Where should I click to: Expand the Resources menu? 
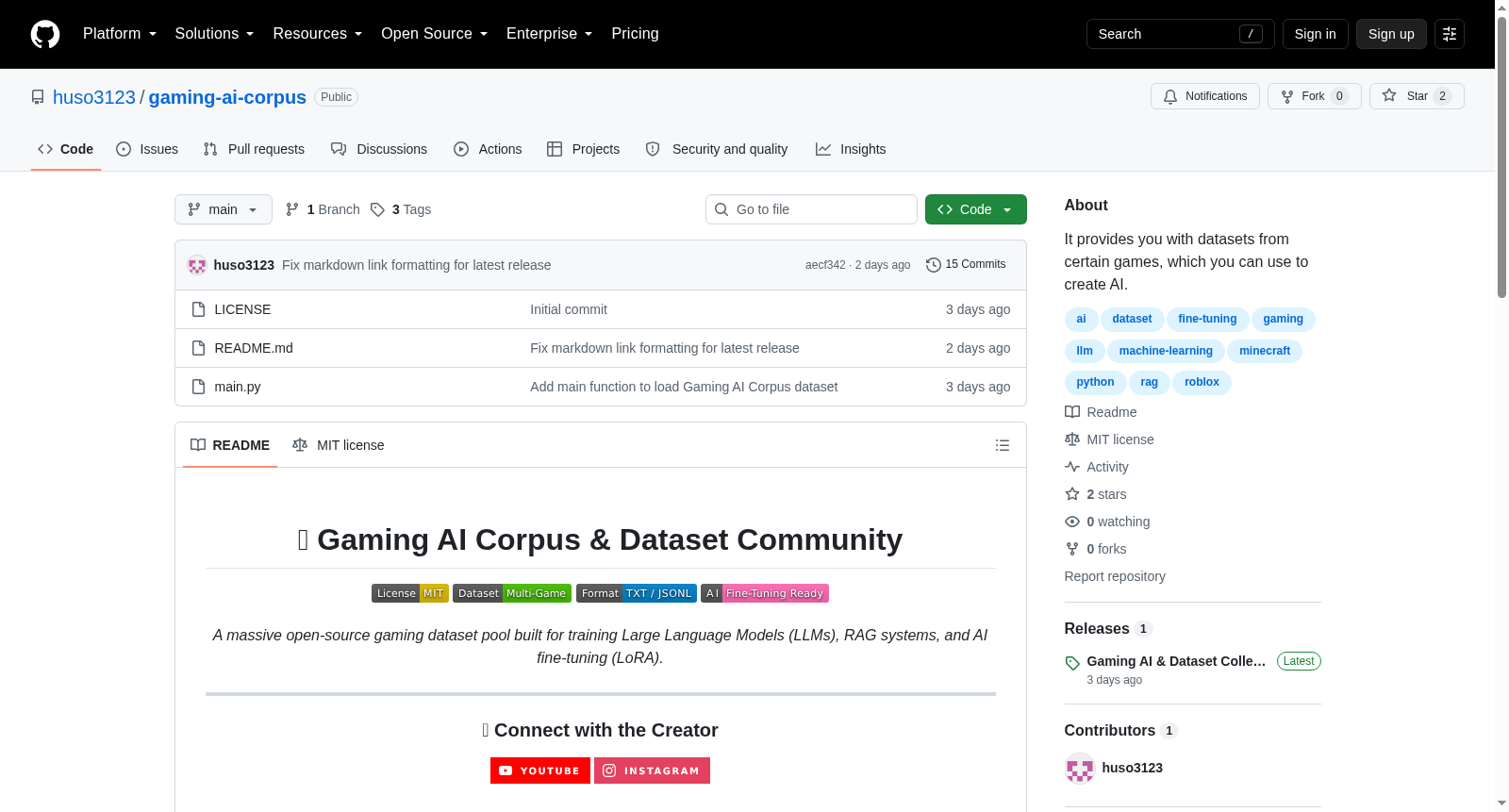(318, 34)
